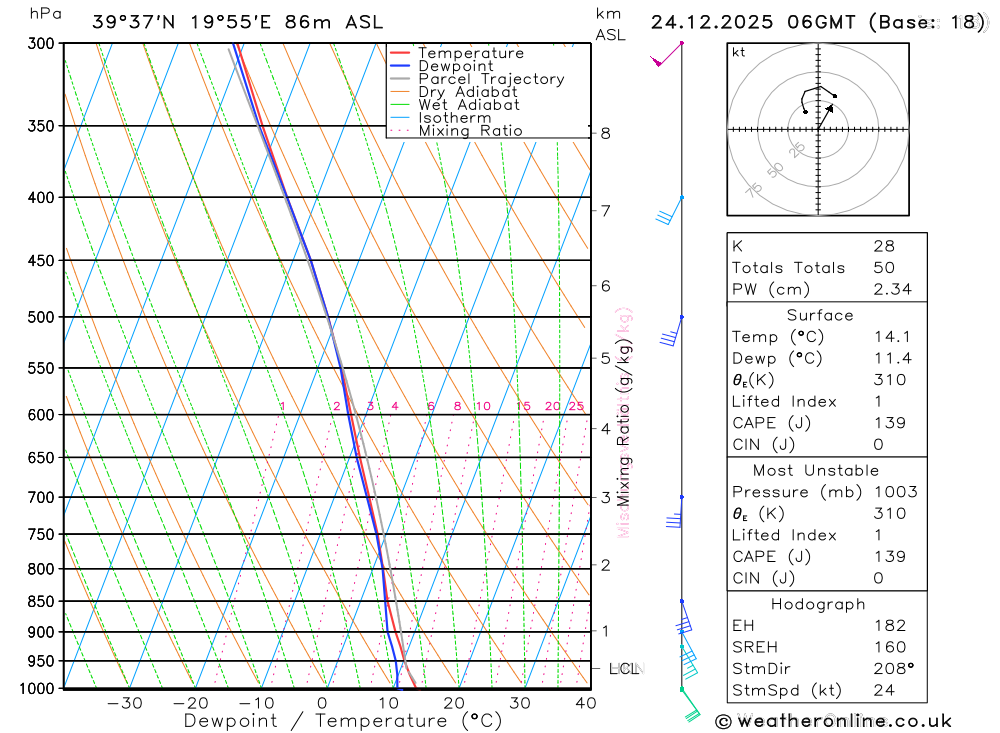Viewport: 1000px width, 733px height.
Task: Click the EH value 182
Action: coord(890,626)
